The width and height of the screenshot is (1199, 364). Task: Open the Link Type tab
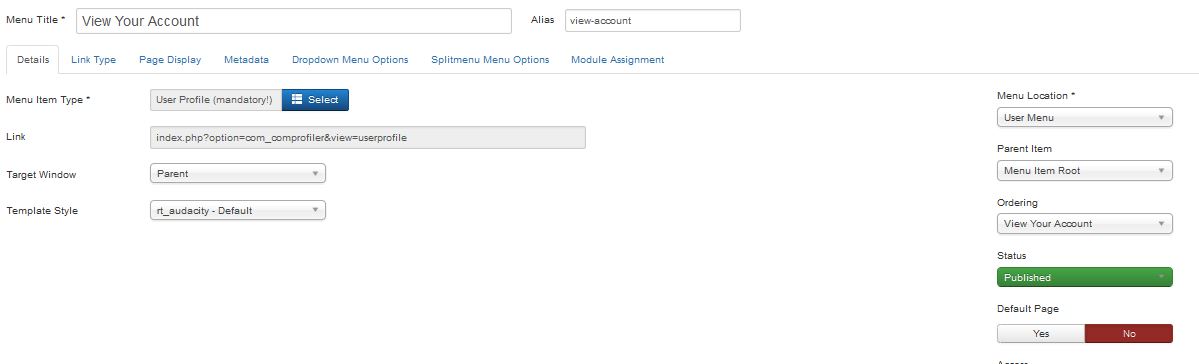(93, 60)
